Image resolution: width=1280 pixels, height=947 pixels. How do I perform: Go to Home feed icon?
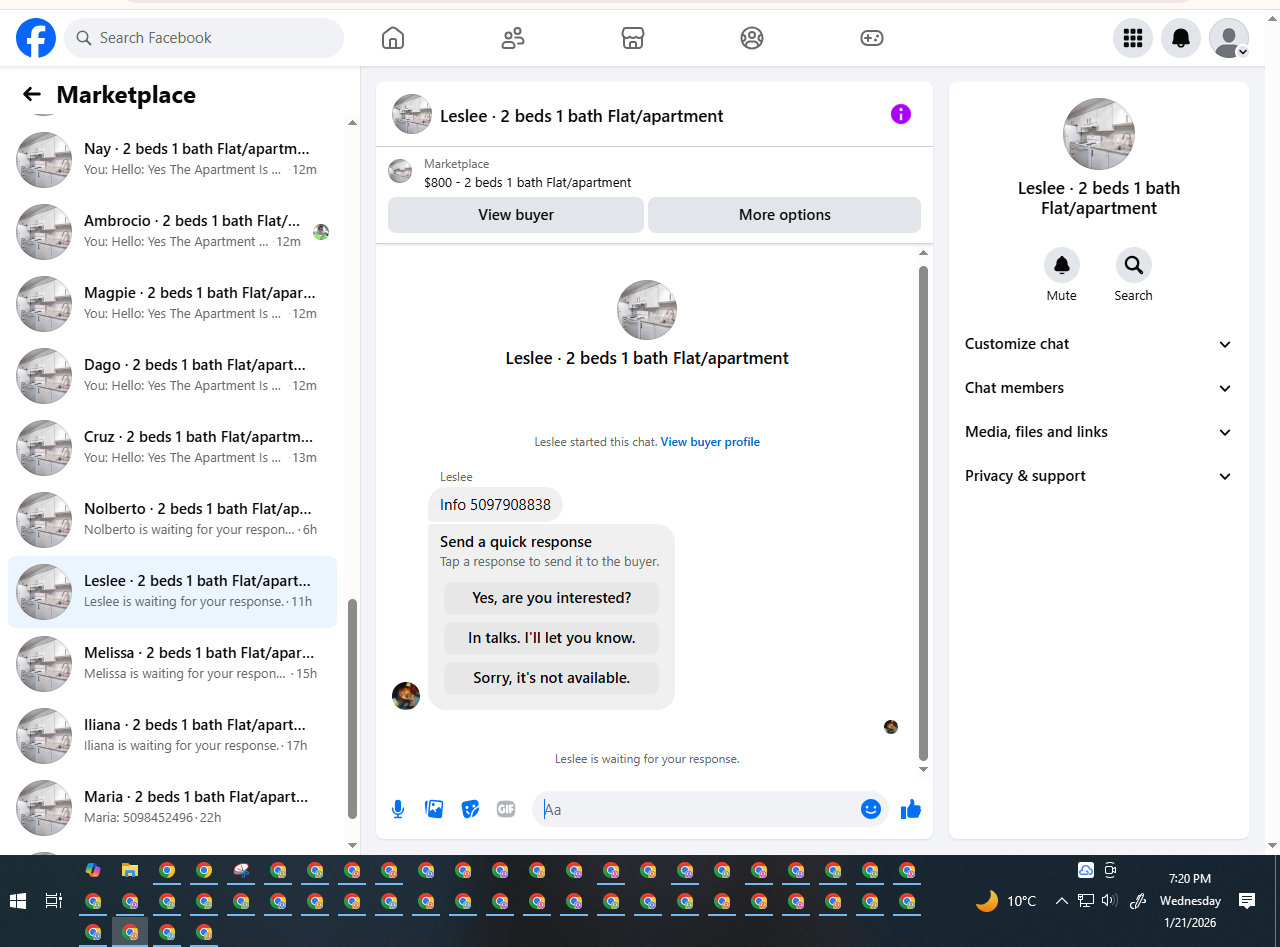tap(393, 38)
